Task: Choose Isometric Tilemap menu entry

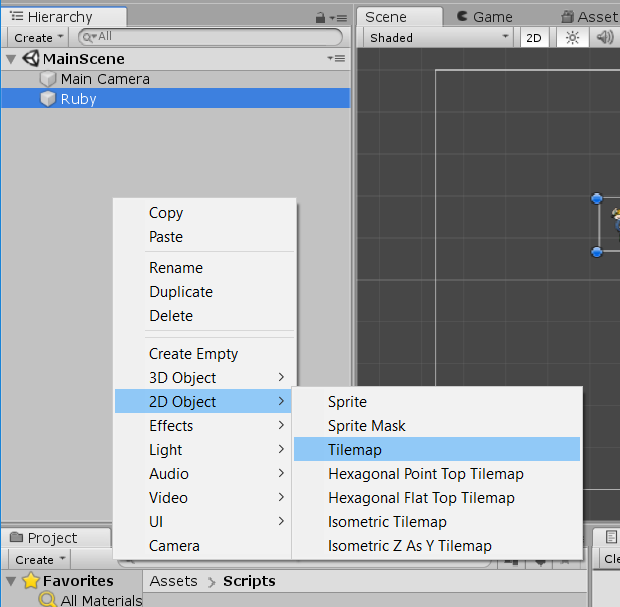Action: (387, 522)
